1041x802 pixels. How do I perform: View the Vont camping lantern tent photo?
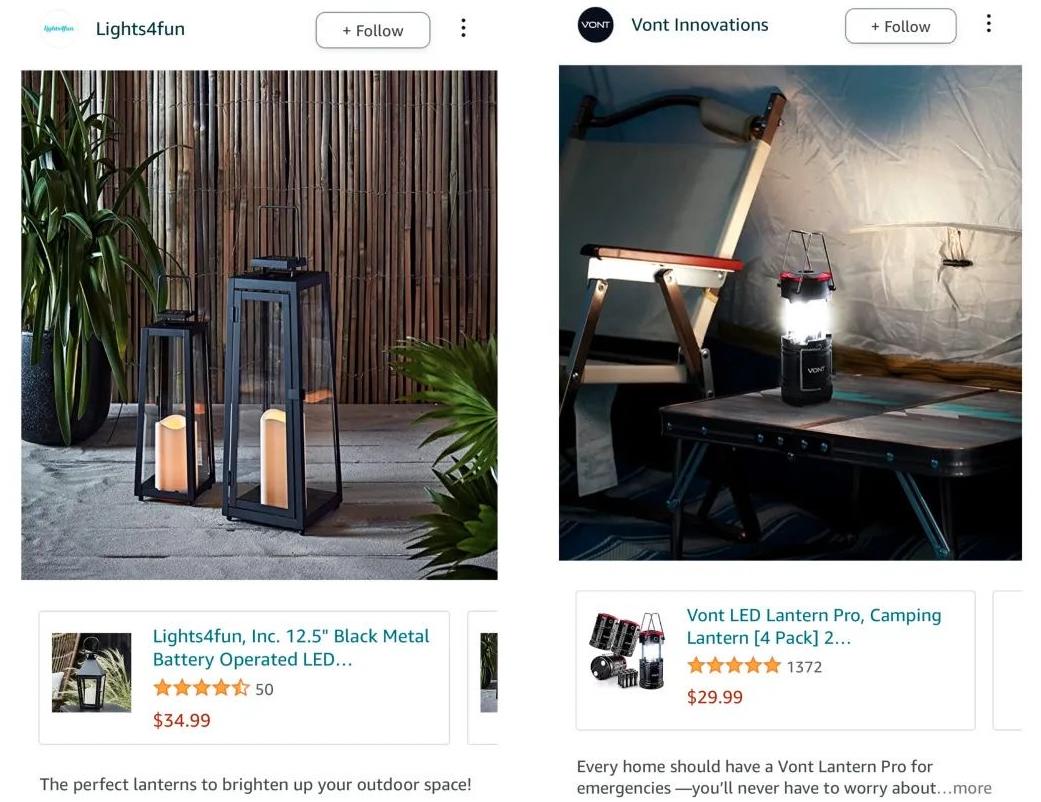point(790,313)
